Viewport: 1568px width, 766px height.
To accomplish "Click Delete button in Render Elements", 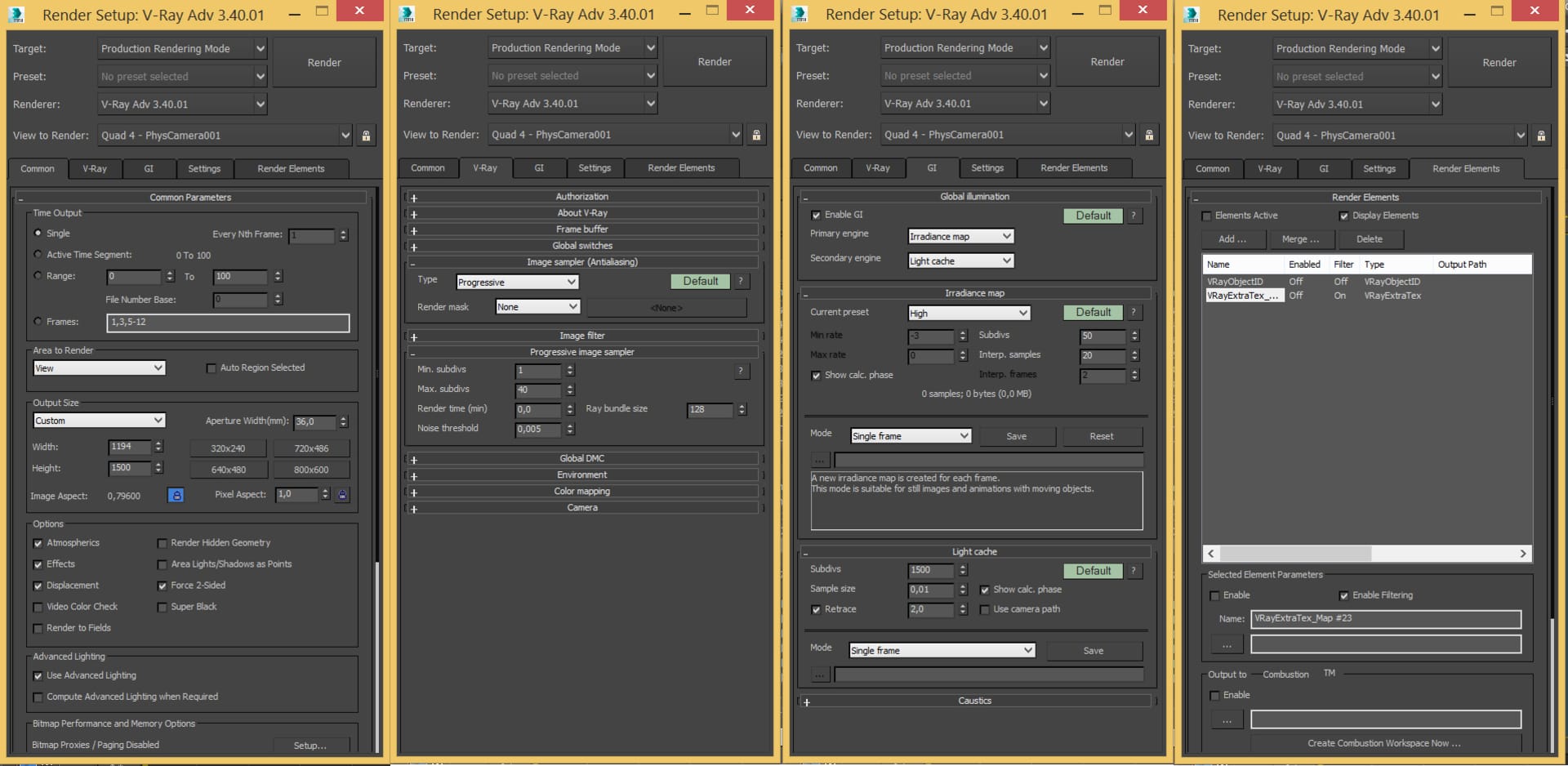I will tap(1370, 239).
